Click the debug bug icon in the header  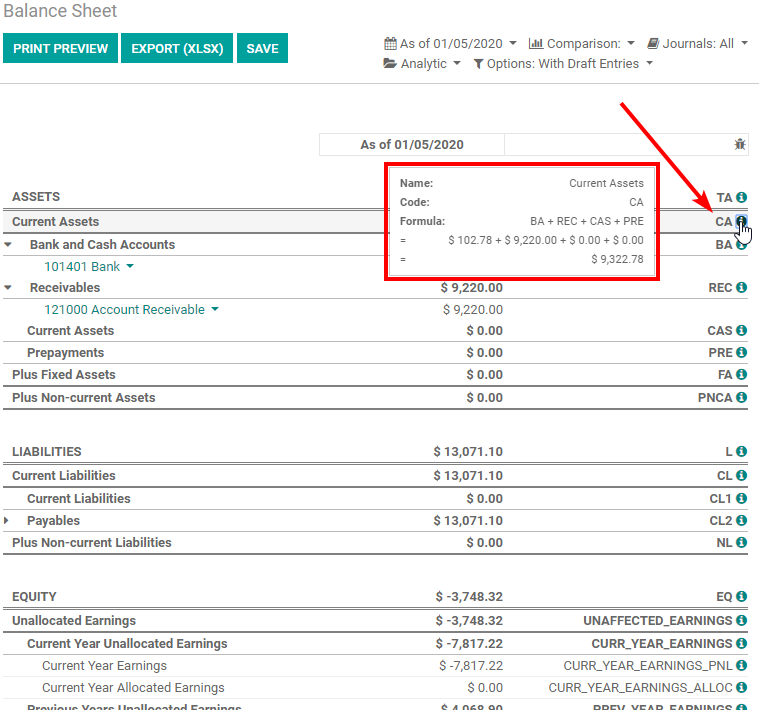point(740,144)
